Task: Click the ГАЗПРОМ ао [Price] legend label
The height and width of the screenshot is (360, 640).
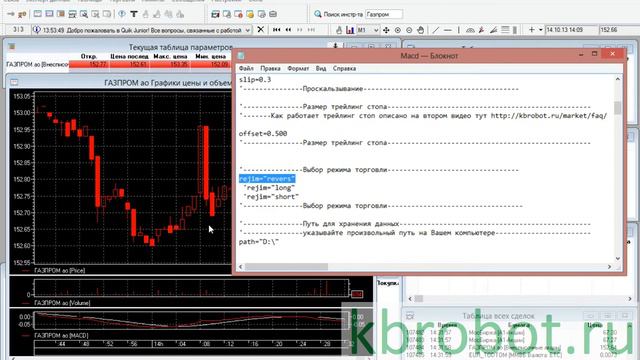Action: point(60,270)
